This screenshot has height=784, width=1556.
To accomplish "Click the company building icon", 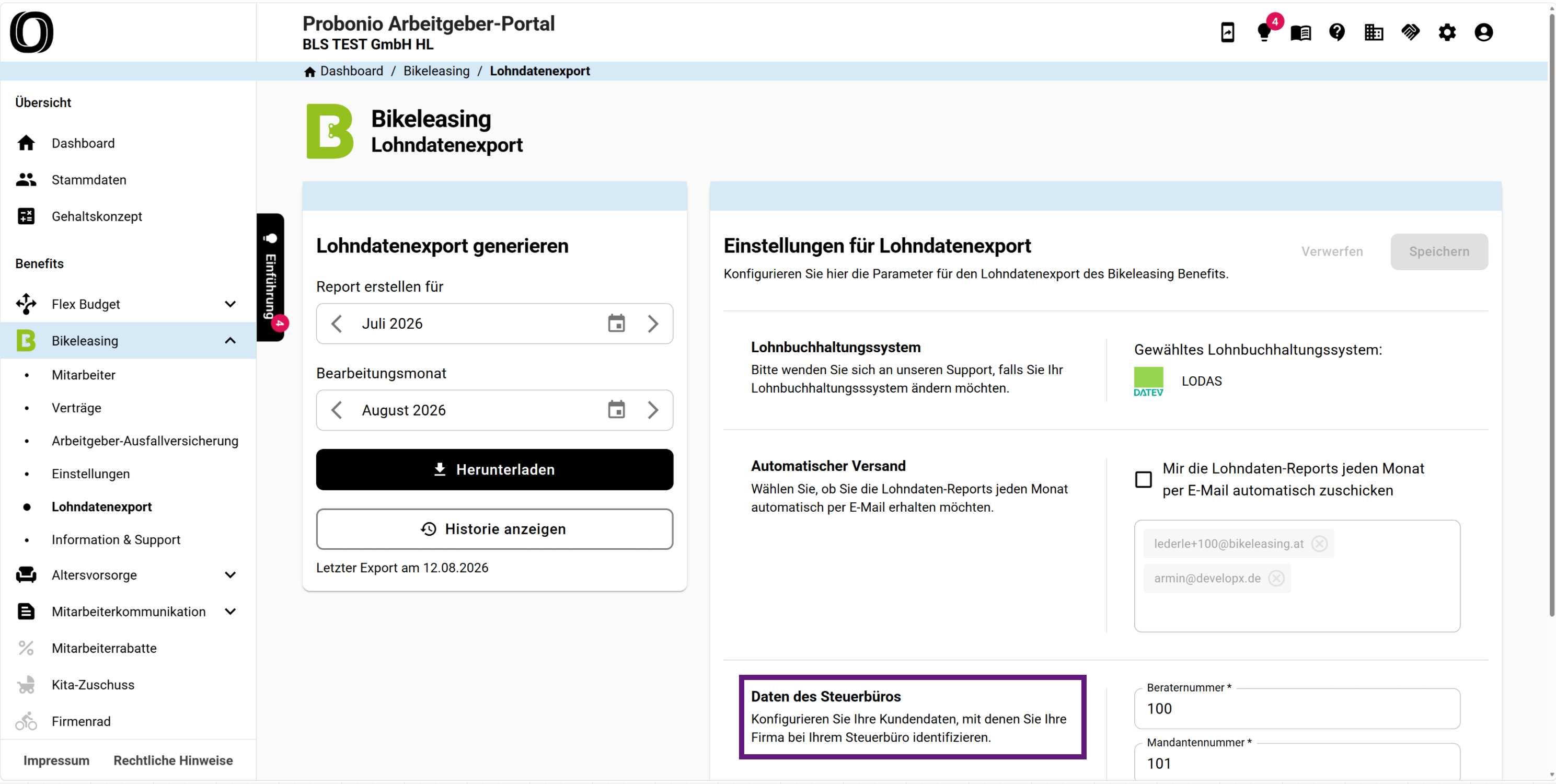I will [1374, 32].
